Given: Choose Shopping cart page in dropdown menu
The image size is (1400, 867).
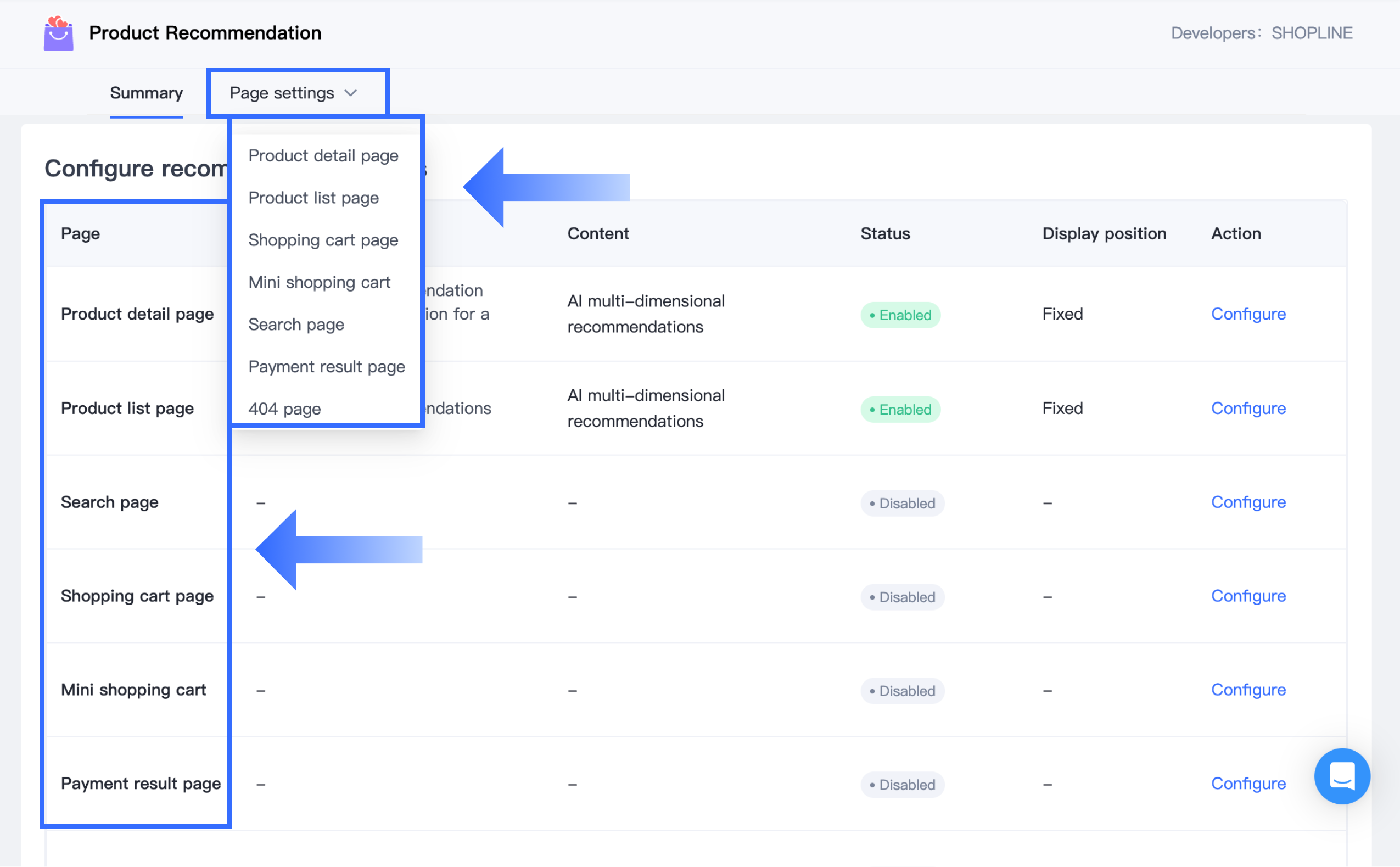Looking at the screenshot, I should tap(323, 240).
